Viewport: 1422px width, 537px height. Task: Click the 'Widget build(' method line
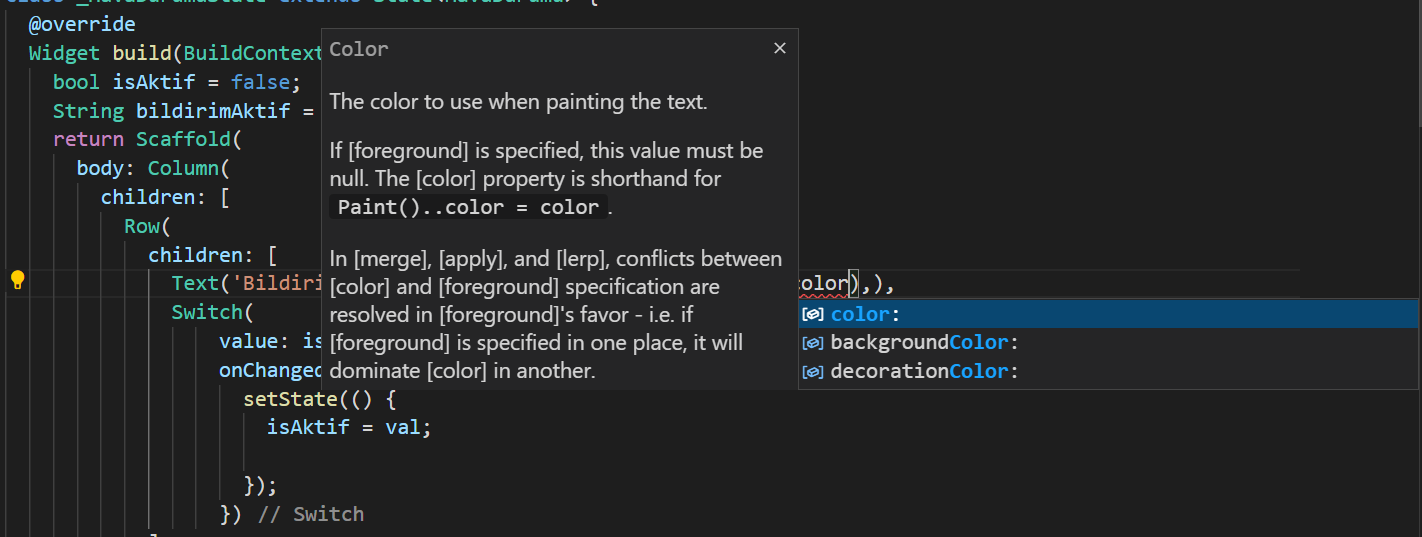point(175,53)
